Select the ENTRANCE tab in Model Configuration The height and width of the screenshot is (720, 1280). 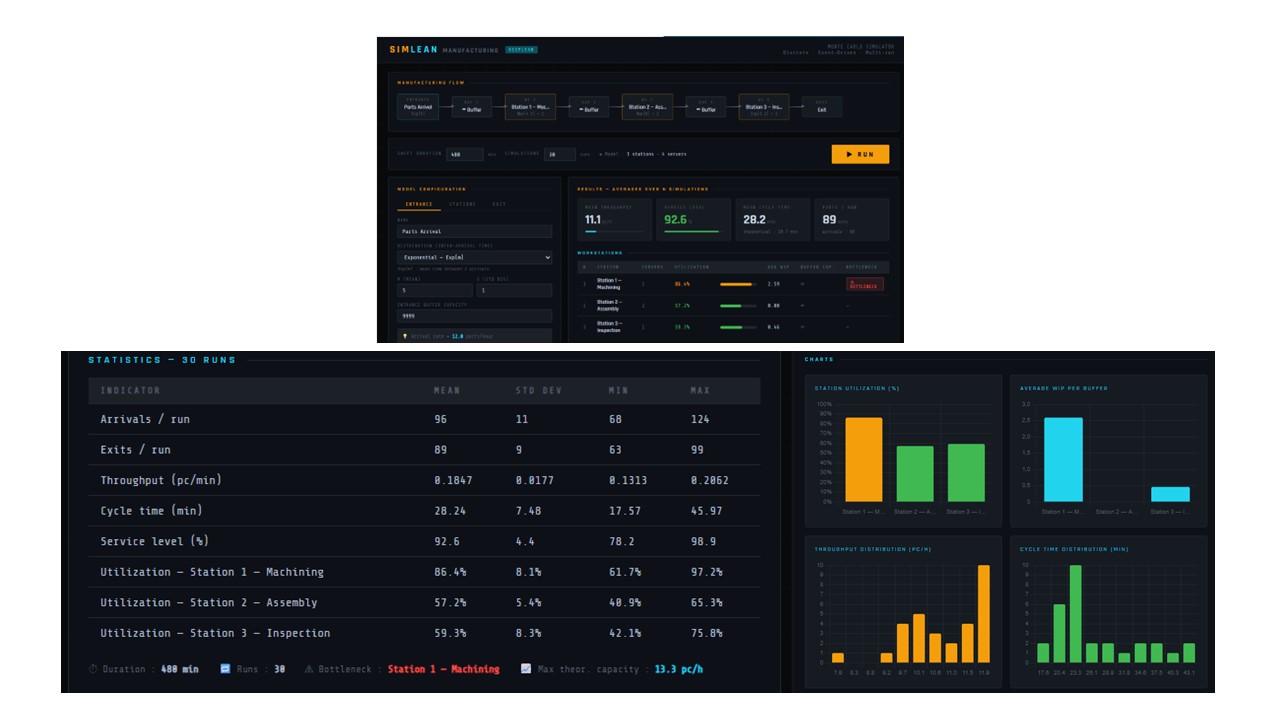click(420, 204)
